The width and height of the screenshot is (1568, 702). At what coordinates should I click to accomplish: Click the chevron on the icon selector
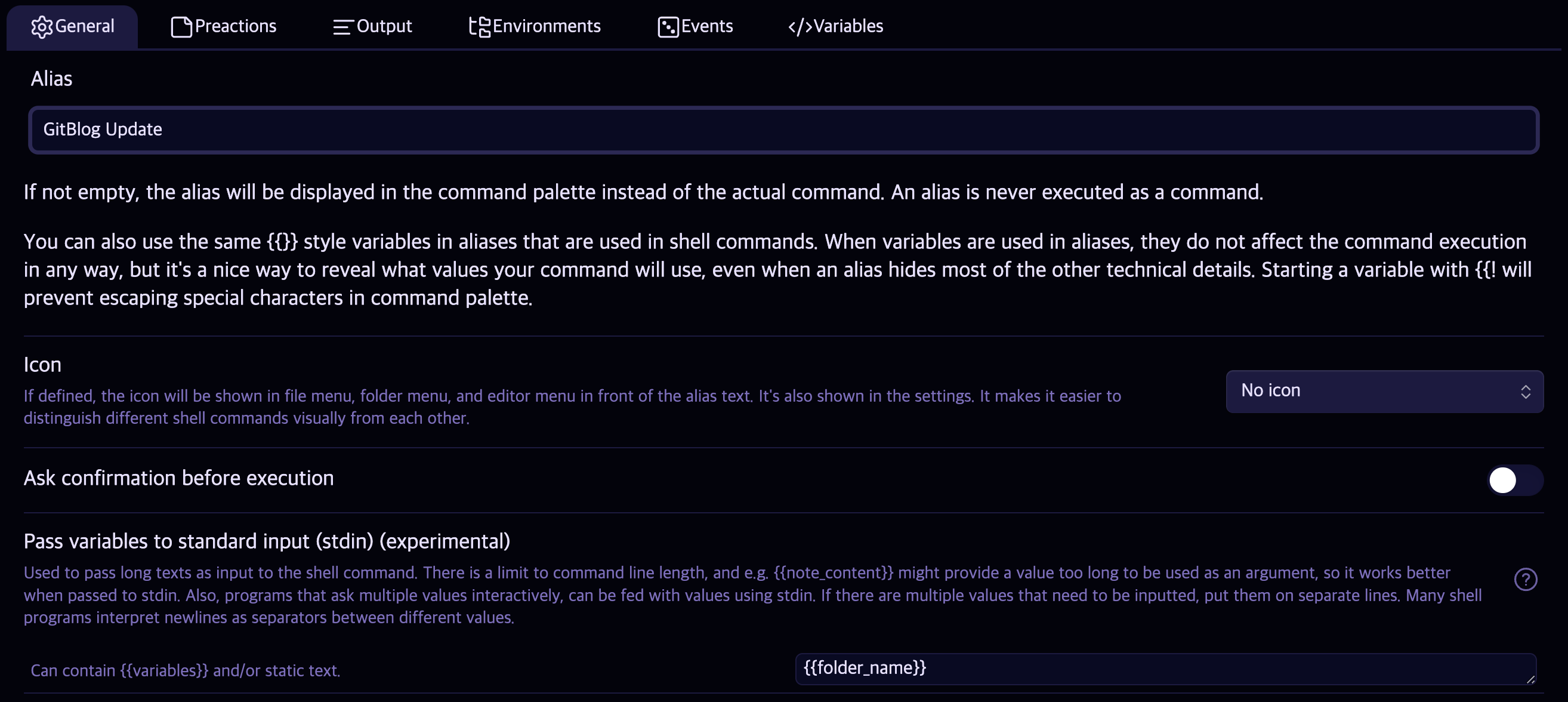[1526, 391]
